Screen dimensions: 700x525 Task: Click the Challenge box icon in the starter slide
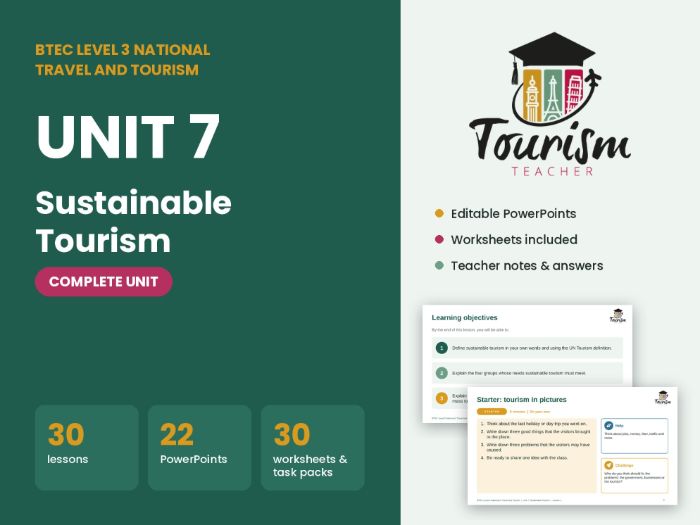coord(608,465)
